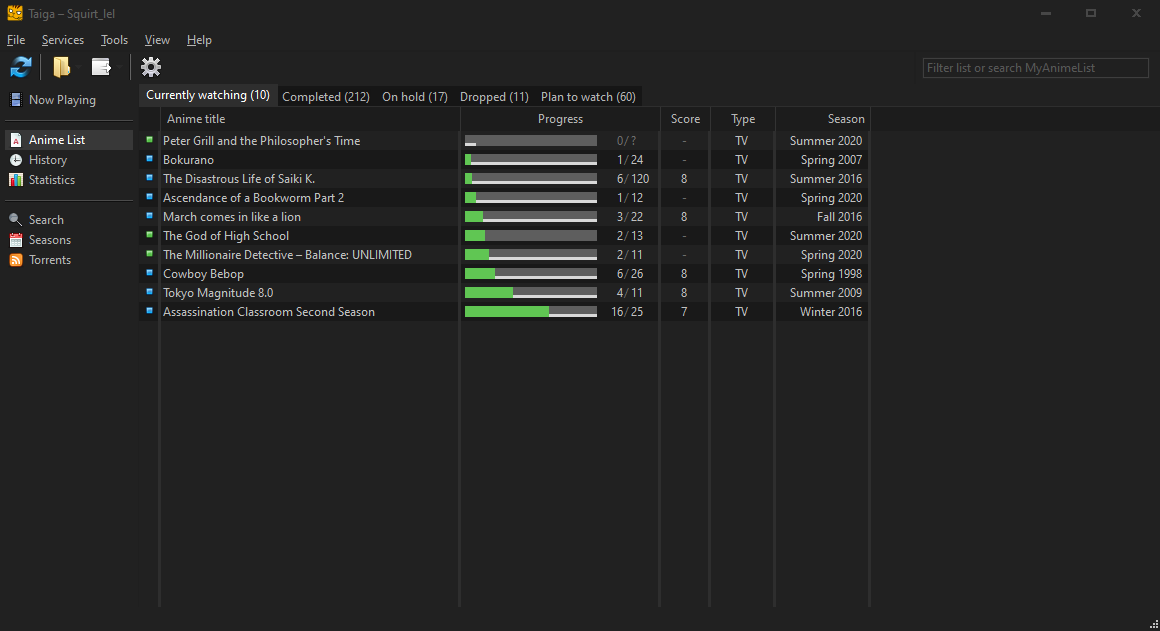The height and width of the screenshot is (631, 1160).
Task: Select the Cowboy Bebop row
Action: 505,274
